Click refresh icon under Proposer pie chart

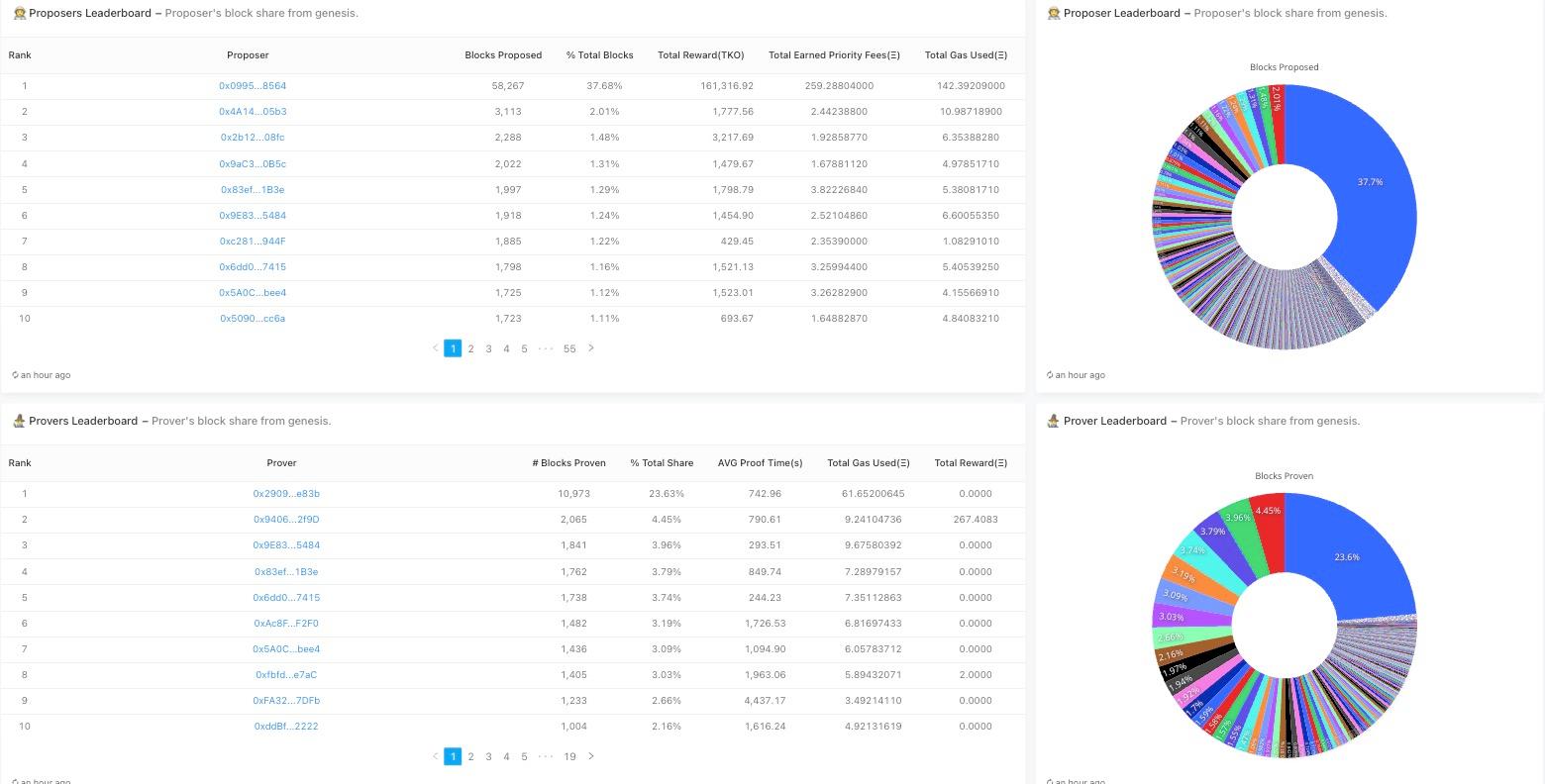1050,375
